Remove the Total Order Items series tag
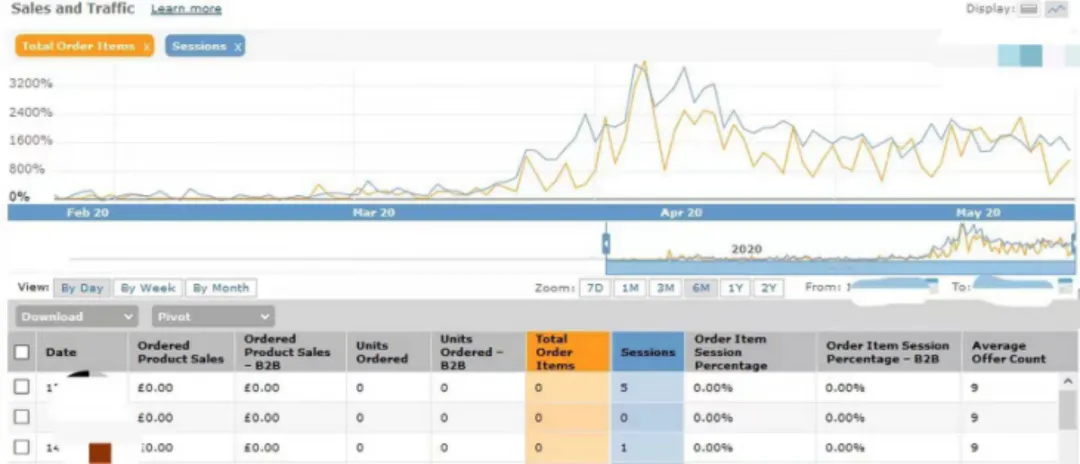This screenshot has width=1080, height=464. tap(147, 47)
